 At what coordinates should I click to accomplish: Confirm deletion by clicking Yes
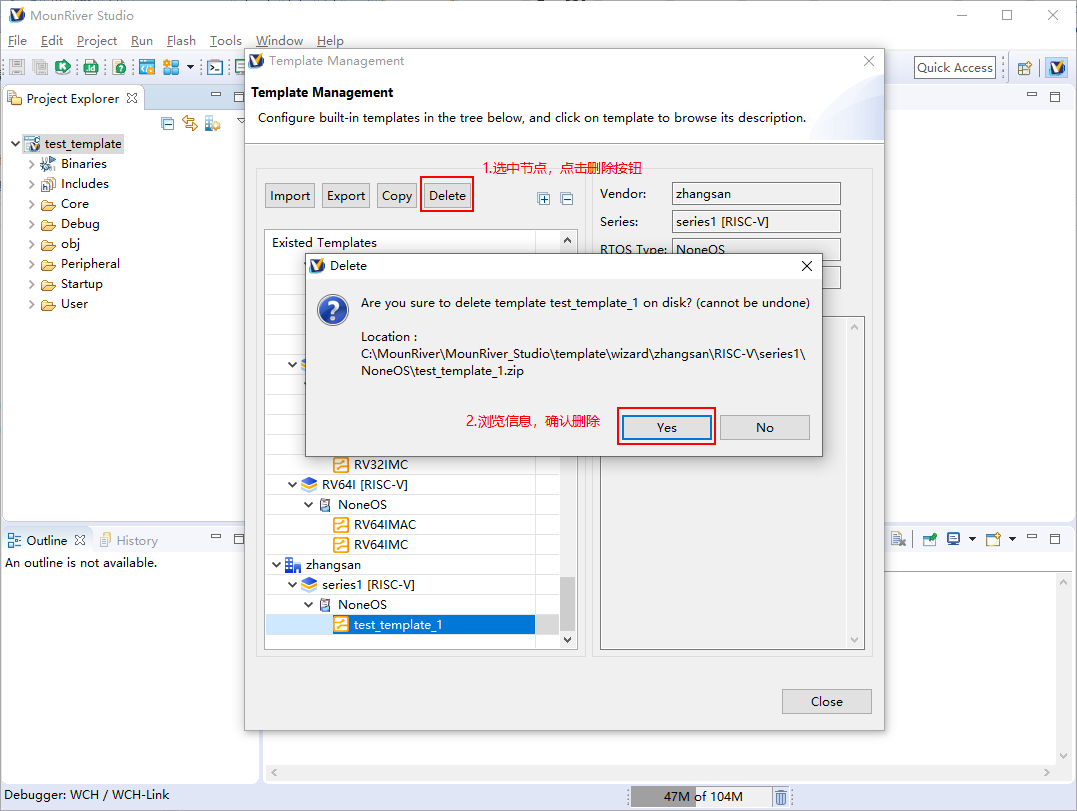pyautogui.click(x=666, y=427)
